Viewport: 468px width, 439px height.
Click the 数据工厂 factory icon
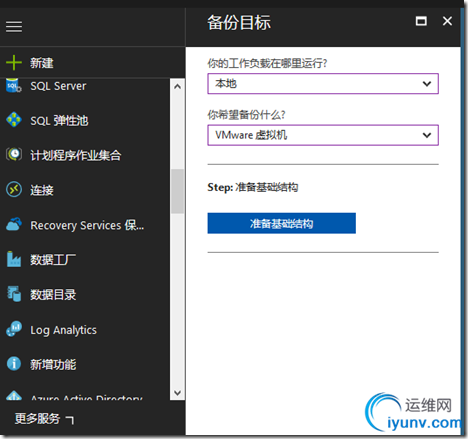[14, 259]
